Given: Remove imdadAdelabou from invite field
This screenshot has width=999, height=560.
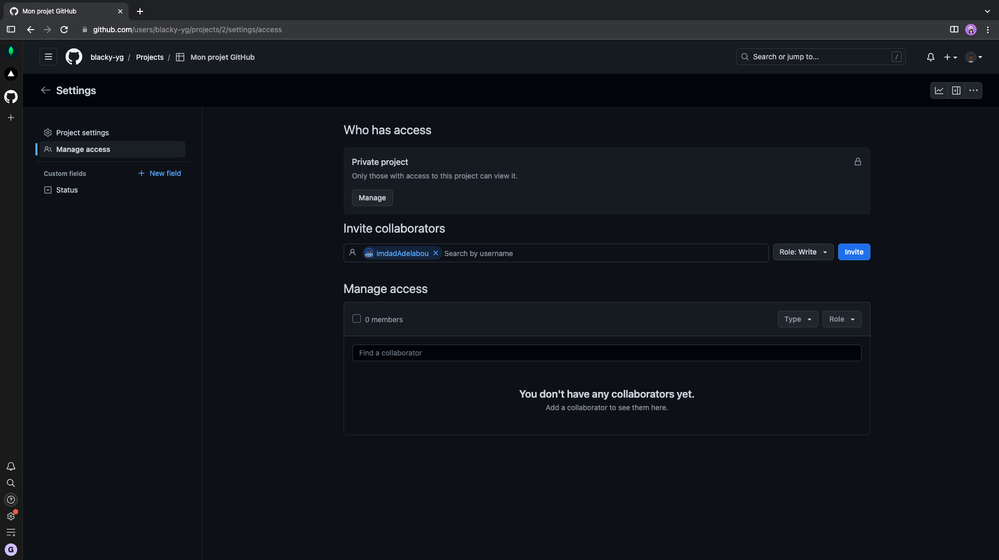Looking at the screenshot, I should [x=436, y=253].
